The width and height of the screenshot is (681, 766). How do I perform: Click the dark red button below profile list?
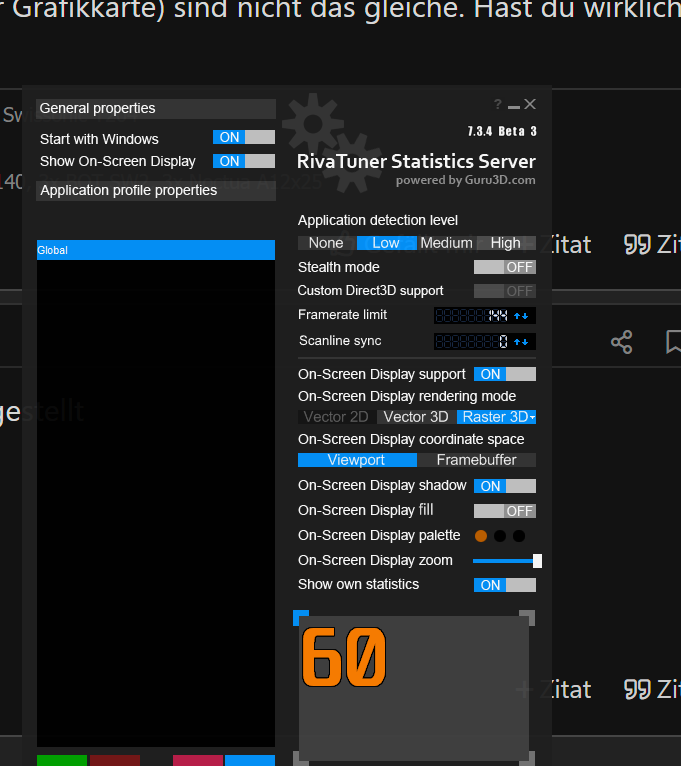[x=115, y=760]
